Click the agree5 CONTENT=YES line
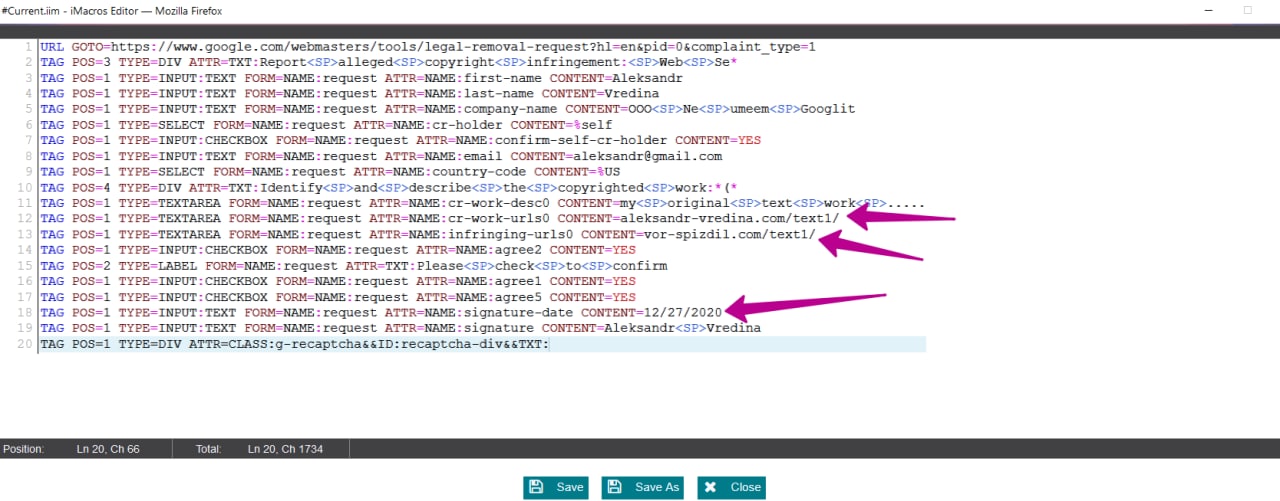Image resolution: width=1280 pixels, height=501 pixels. (338, 298)
